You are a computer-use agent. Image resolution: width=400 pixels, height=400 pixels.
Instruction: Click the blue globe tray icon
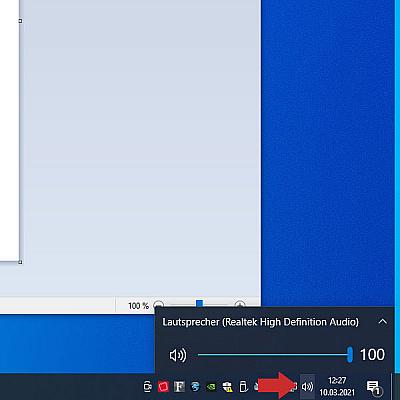tap(195, 387)
